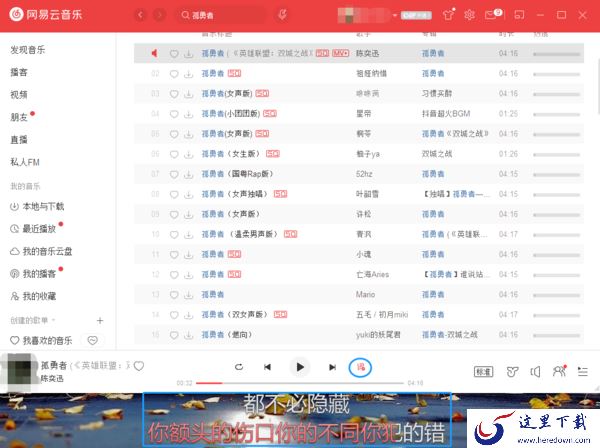Open 标准 sound quality selector
The image size is (600, 448).
pyautogui.click(x=484, y=371)
